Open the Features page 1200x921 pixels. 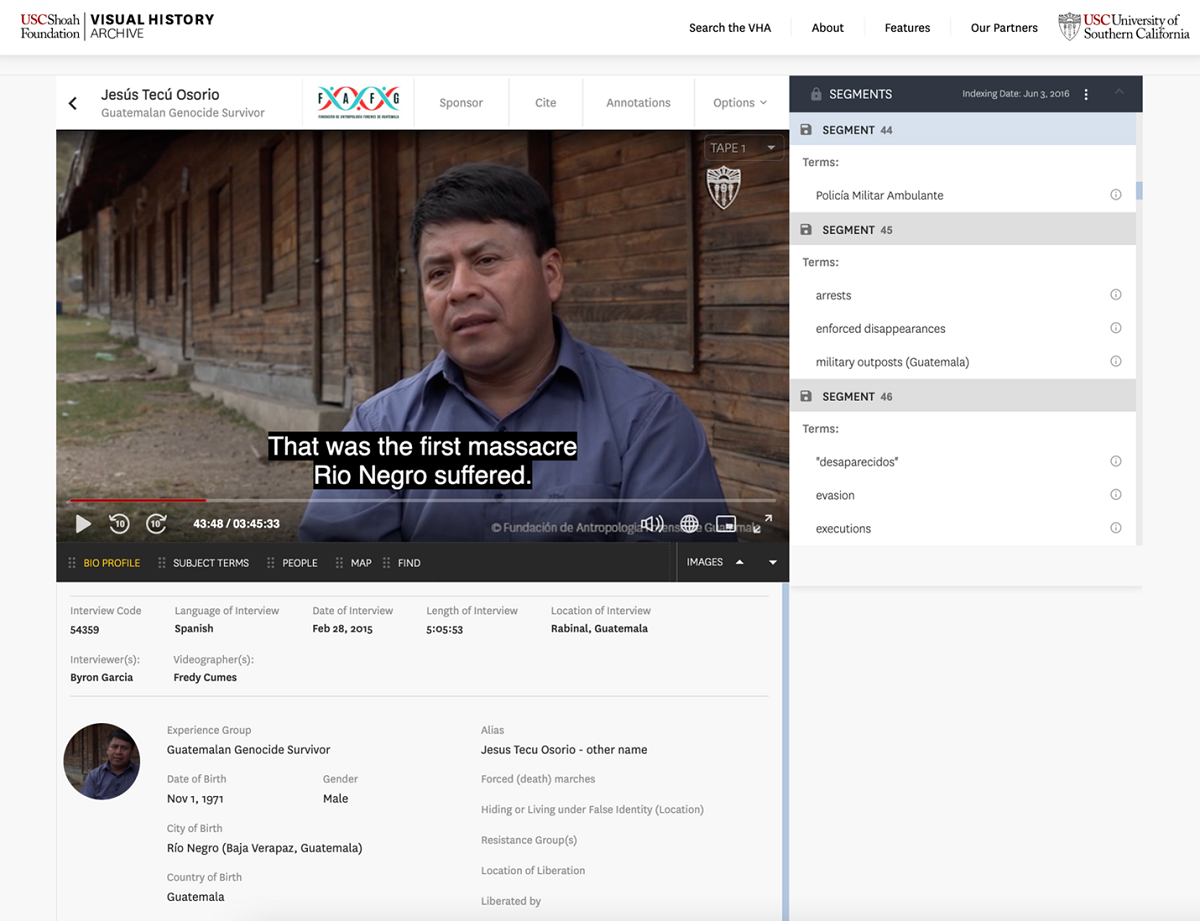pos(907,28)
